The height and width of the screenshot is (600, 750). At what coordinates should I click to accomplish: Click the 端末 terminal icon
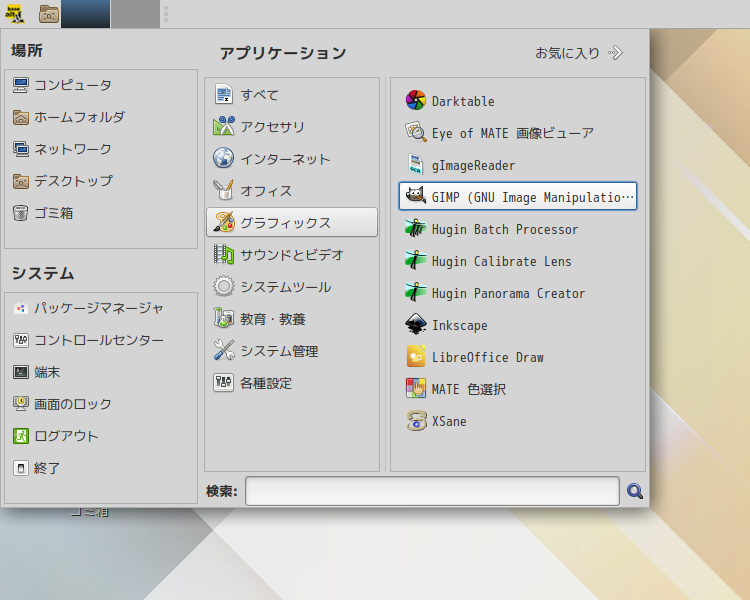pyautogui.click(x=21, y=372)
